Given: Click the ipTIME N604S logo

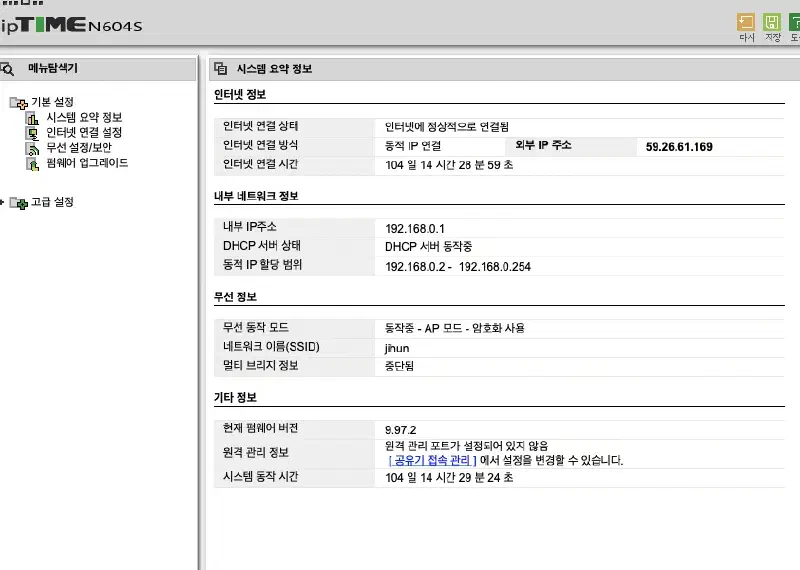Looking at the screenshot, I should (70, 24).
